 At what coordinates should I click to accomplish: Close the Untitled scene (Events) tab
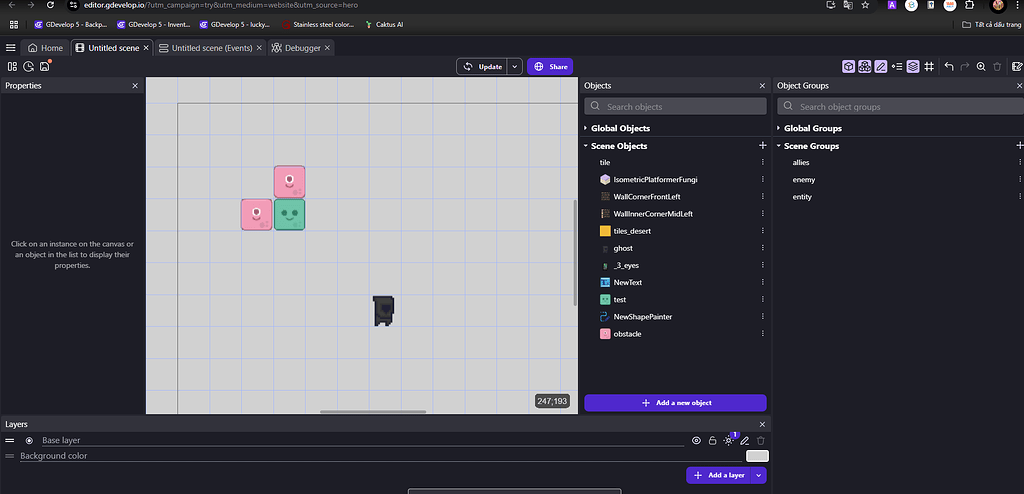click(x=259, y=48)
